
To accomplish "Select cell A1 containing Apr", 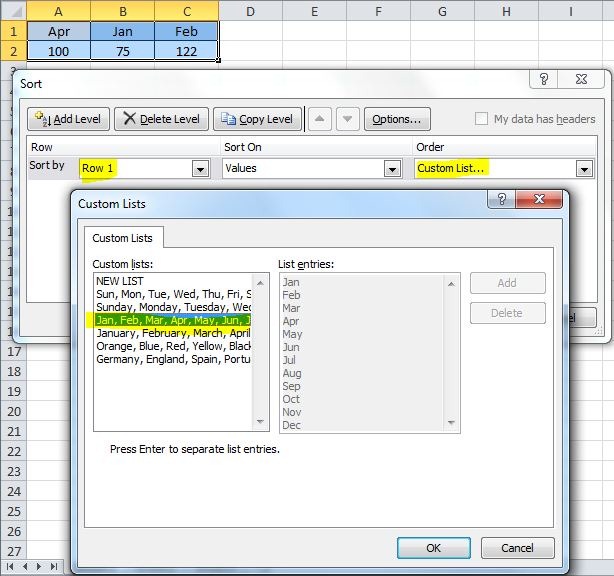I will pos(59,31).
